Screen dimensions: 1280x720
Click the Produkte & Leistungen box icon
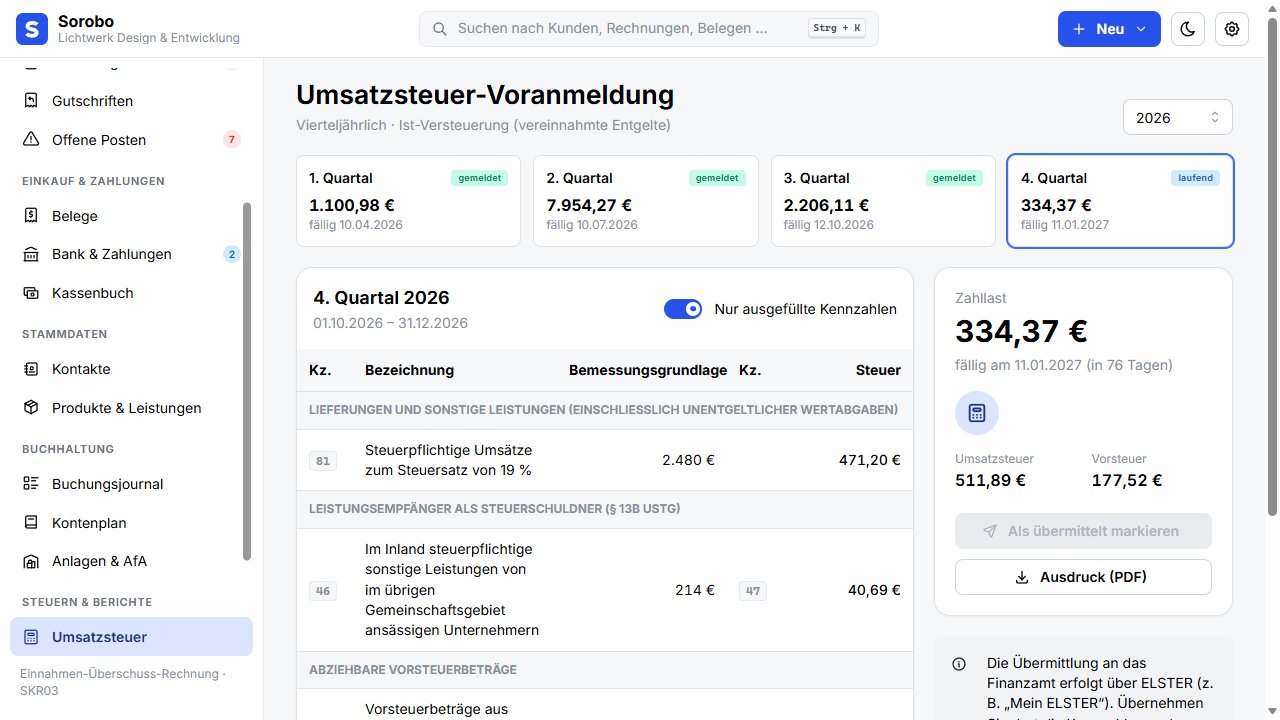pos(31,408)
